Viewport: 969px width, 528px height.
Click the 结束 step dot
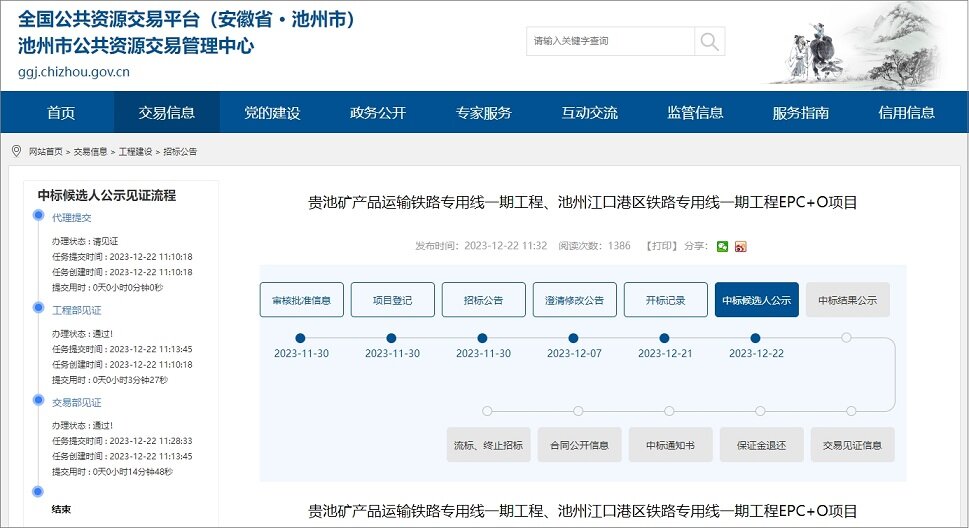38,491
